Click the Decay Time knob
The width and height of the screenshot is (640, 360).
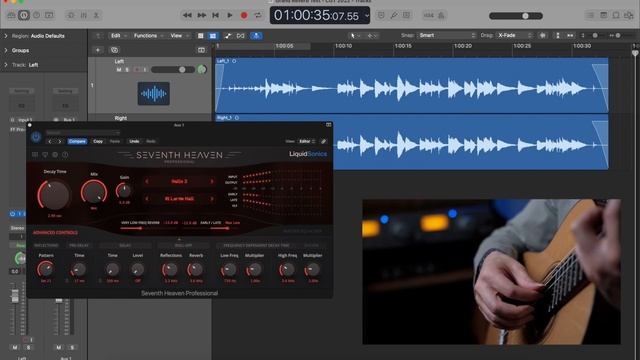(x=53, y=195)
